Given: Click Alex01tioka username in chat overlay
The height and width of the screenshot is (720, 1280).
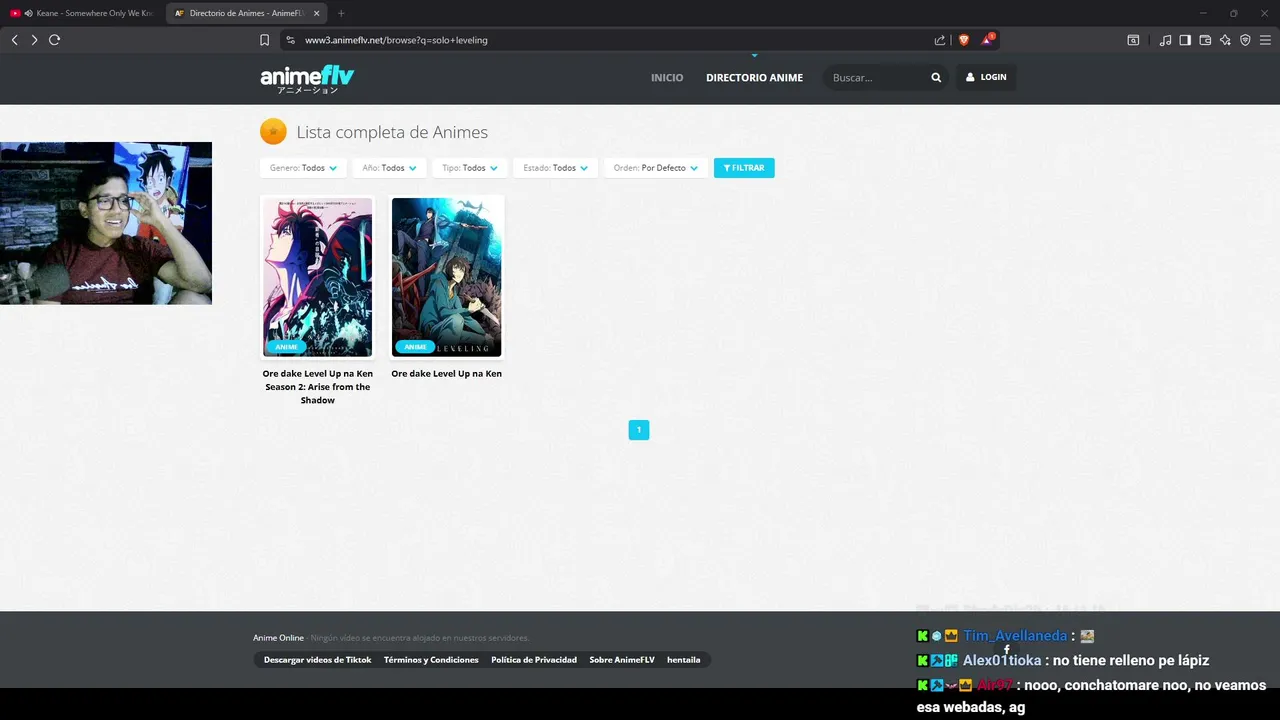Looking at the screenshot, I should 1002,660.
